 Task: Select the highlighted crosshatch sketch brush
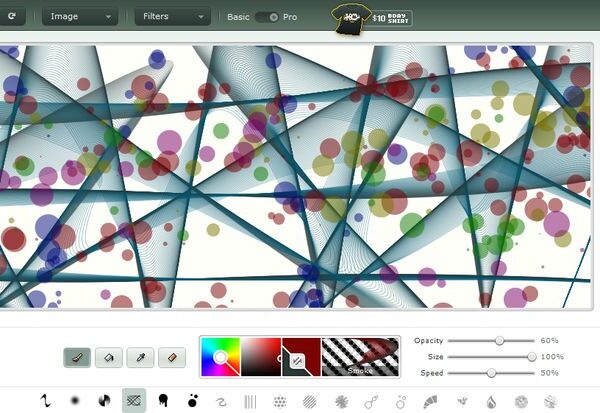(x=133, y=401)
